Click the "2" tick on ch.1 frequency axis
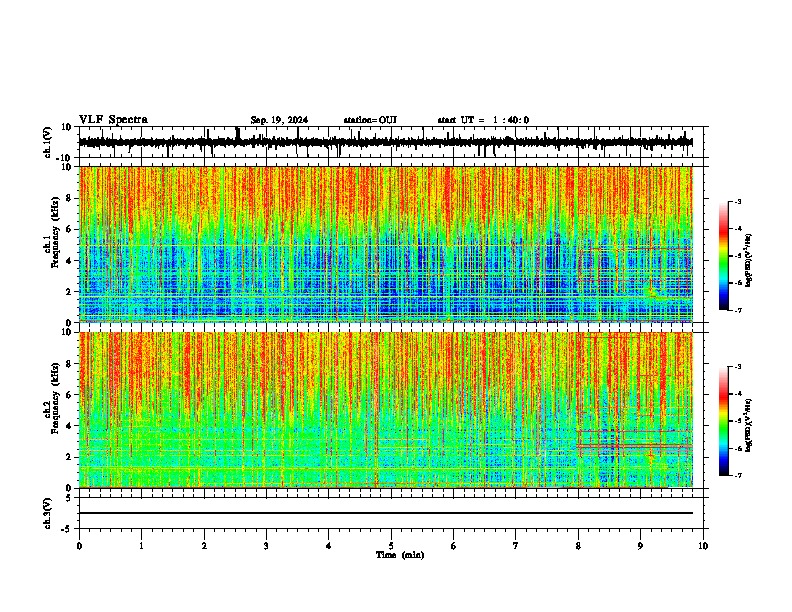Viewport: 792px width, 612px height. 70,291
